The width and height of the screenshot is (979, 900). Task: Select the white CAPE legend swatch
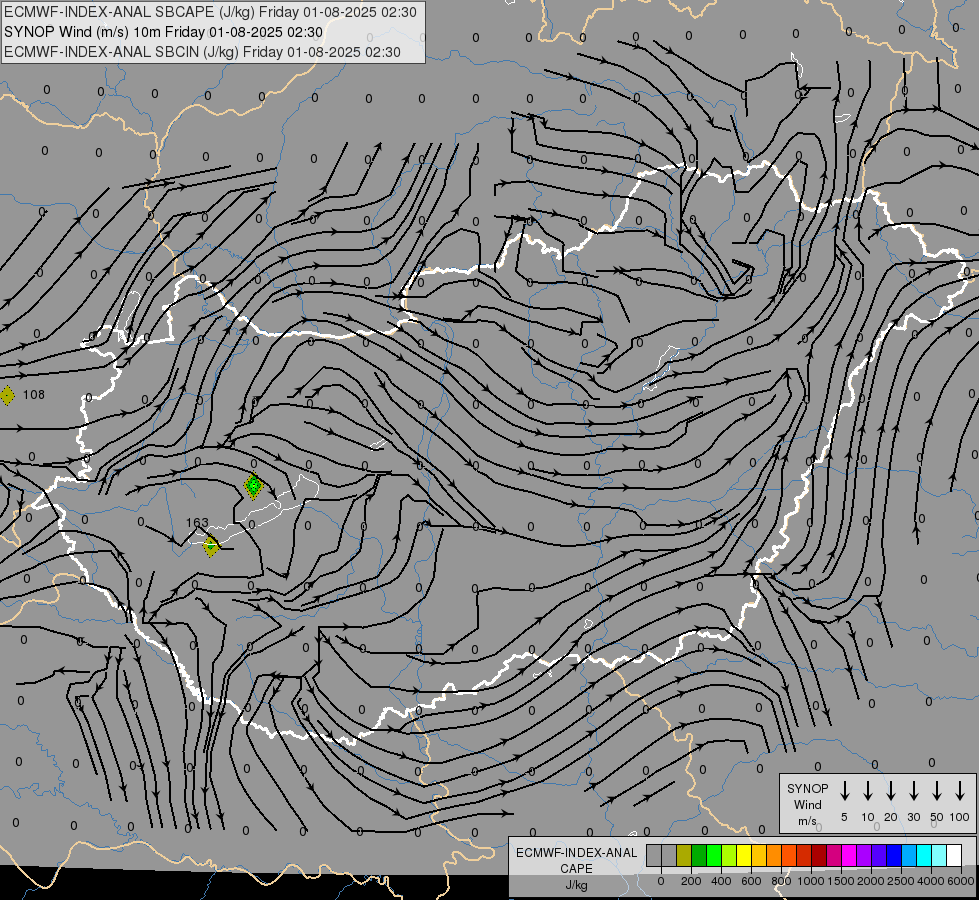[x=954, y=856]
